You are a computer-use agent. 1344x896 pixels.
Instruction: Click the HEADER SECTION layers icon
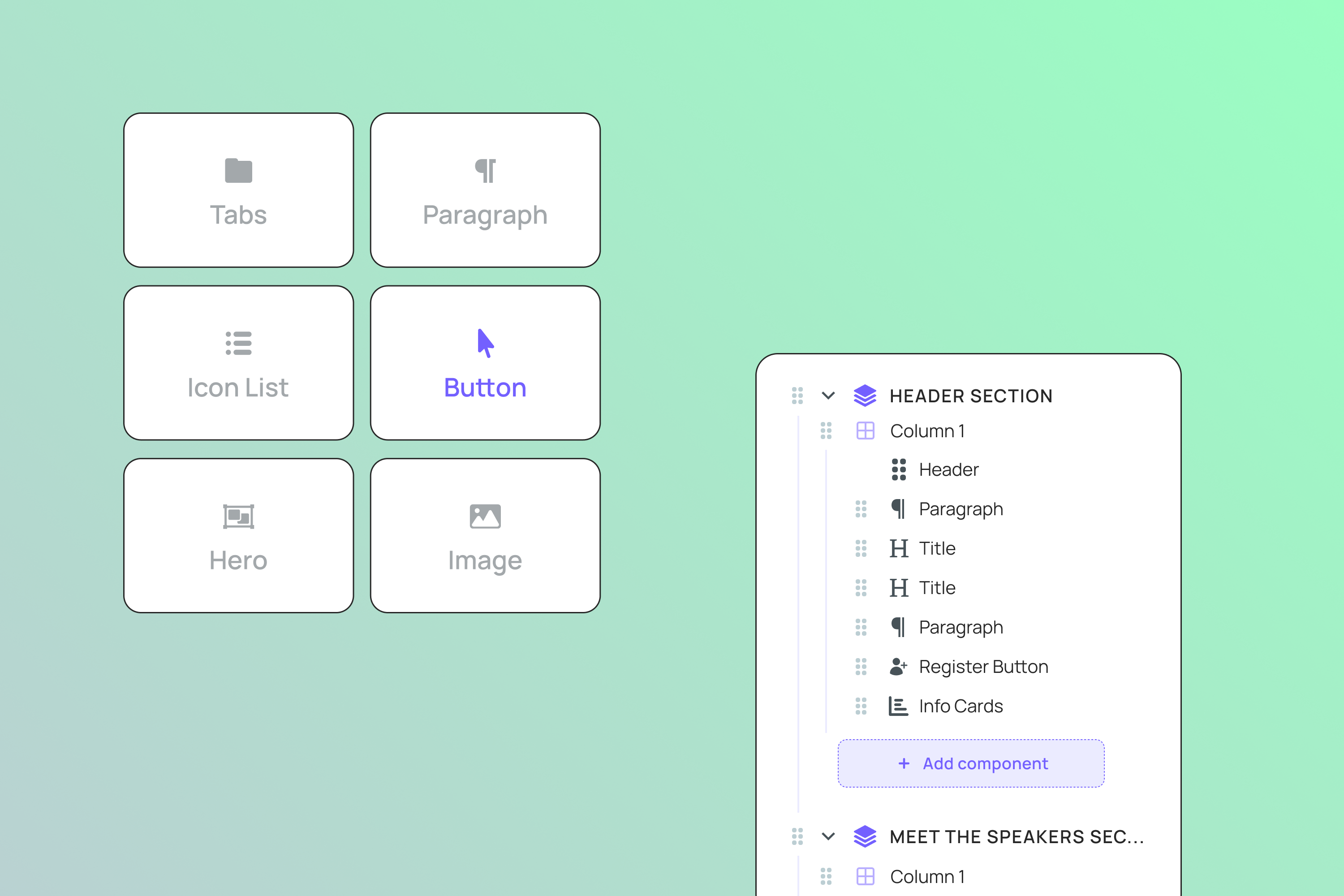pos(865,396)
